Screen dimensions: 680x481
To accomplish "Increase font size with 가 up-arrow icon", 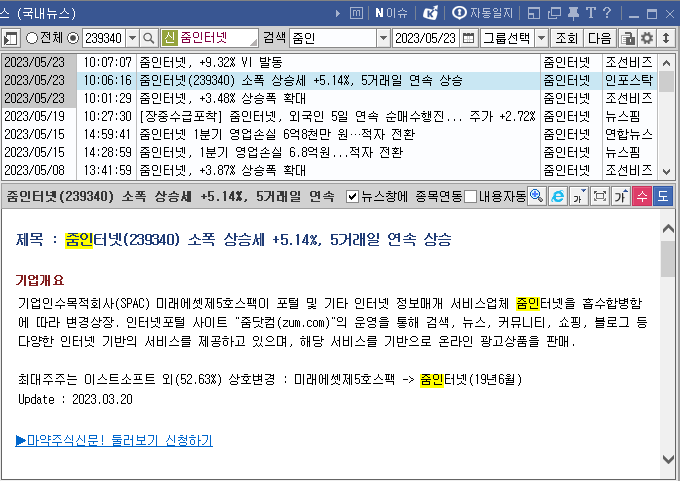I will (x=621, y=196).
